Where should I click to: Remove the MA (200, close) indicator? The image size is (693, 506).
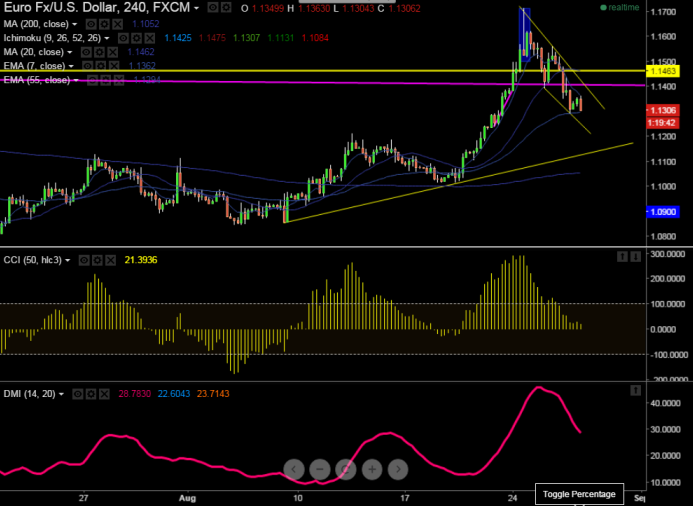coord(117,24)
